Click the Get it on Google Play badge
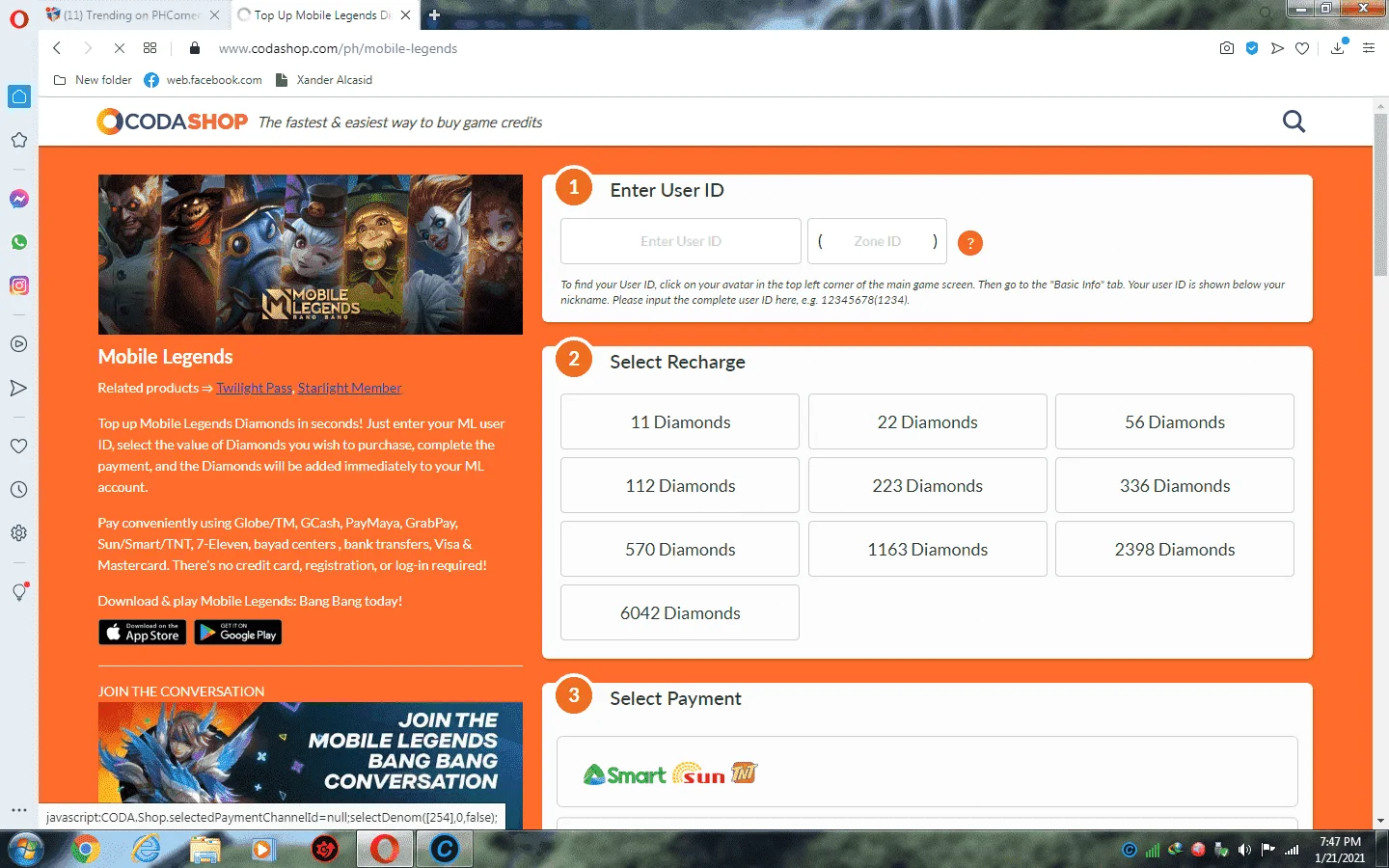The height and width of the screenshot is (868, 1389). (238, 633)
